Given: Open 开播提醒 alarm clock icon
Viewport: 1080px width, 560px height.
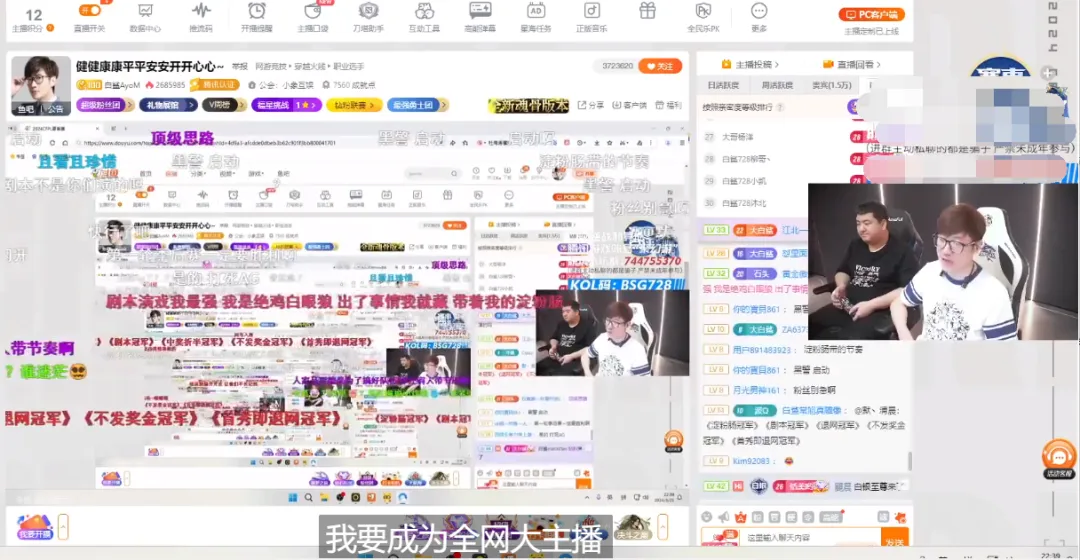Looking at the screenshot, I should (x=257, y=11).
